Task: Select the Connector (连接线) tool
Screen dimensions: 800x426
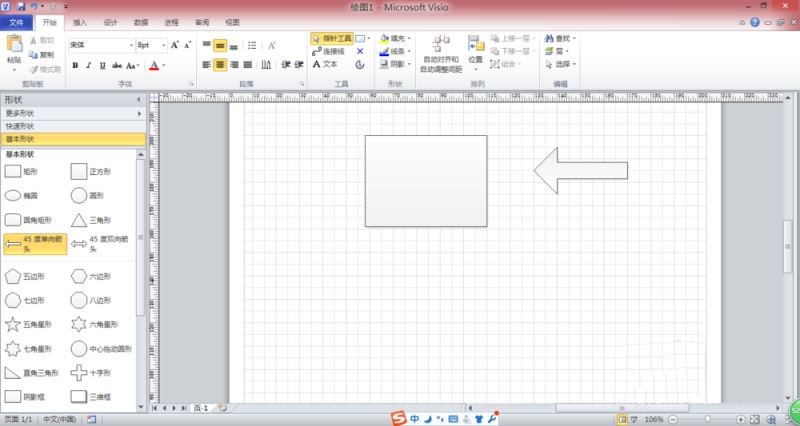Action: 329,52
